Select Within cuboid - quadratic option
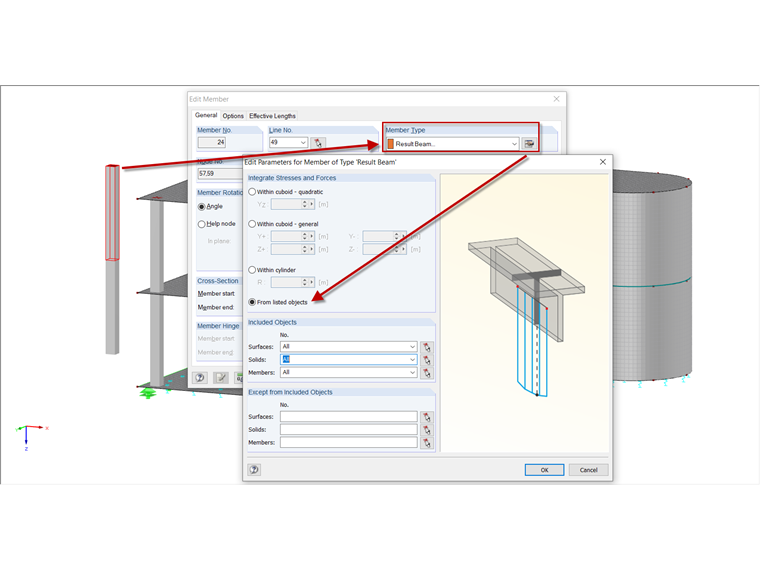760x570 pixels. 252,192
